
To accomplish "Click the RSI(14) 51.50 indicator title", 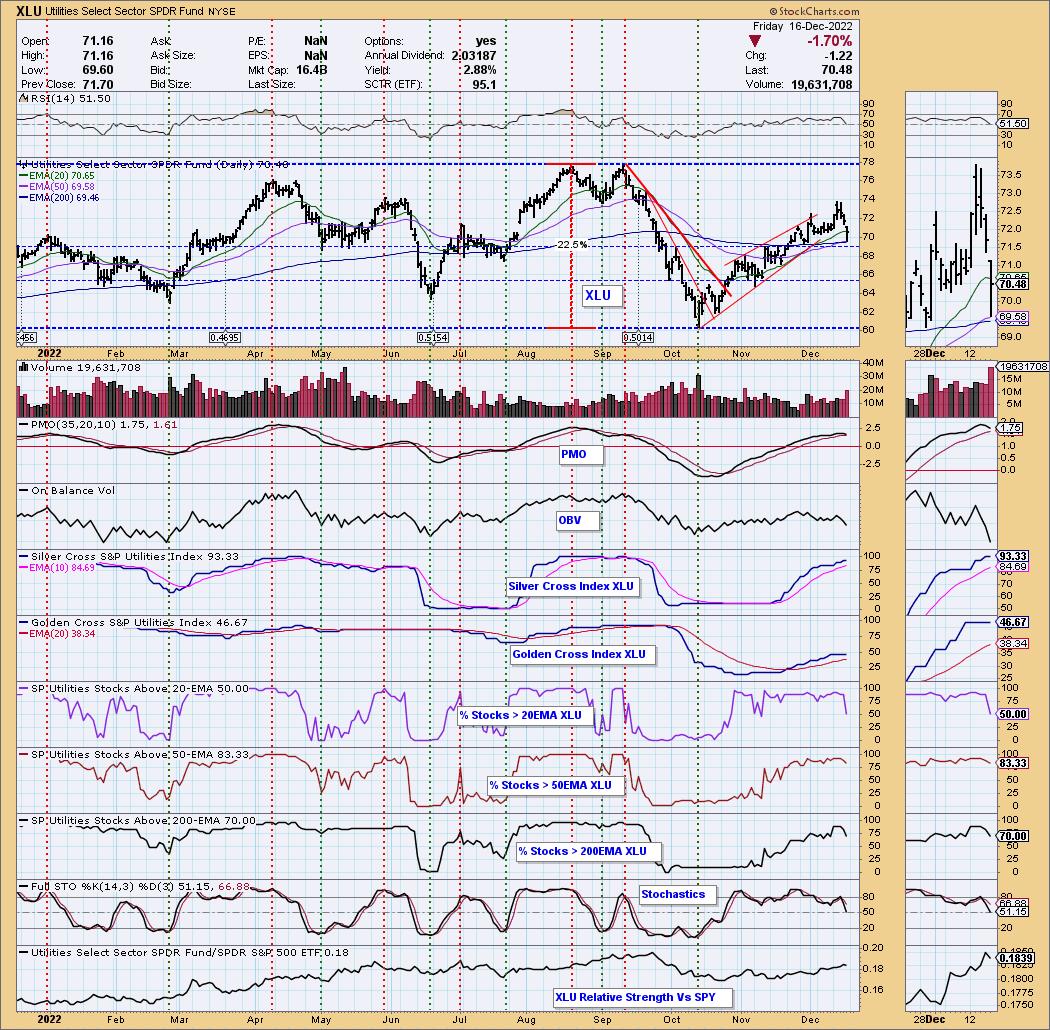I will coord(65,98).
